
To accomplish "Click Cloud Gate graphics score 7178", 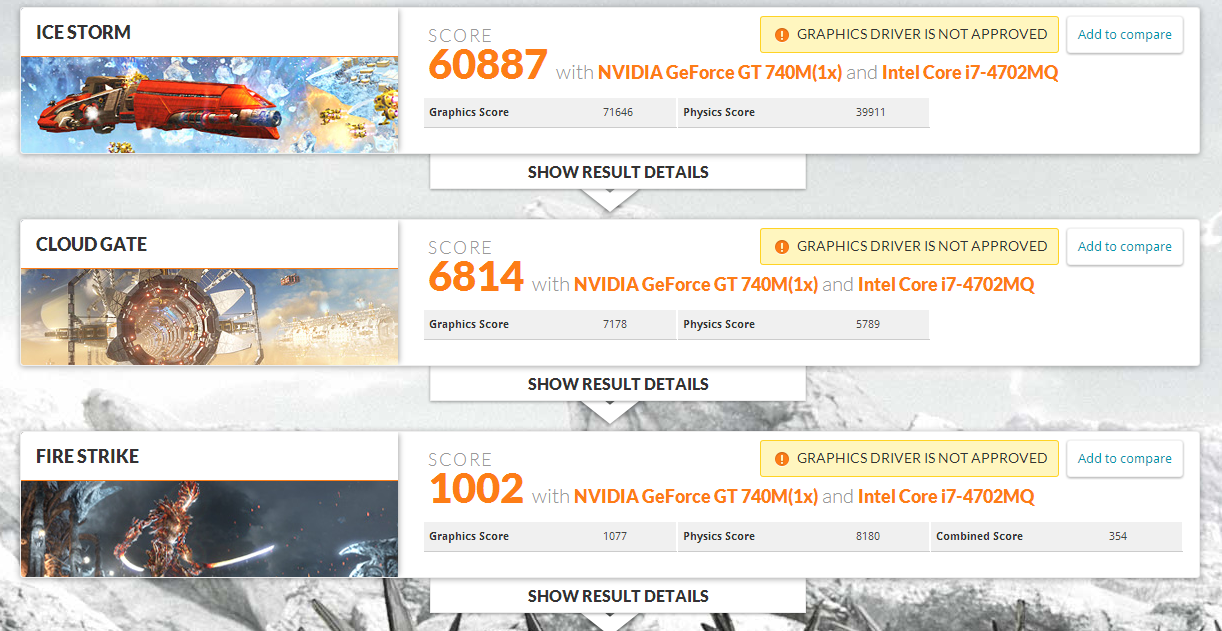I will [615, 324].
